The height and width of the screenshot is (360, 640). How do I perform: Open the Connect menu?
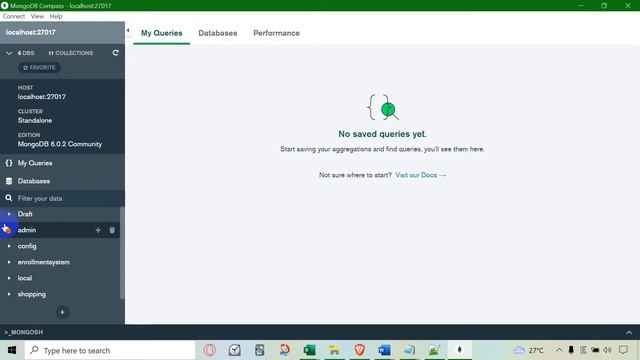(x=13, y=16)
